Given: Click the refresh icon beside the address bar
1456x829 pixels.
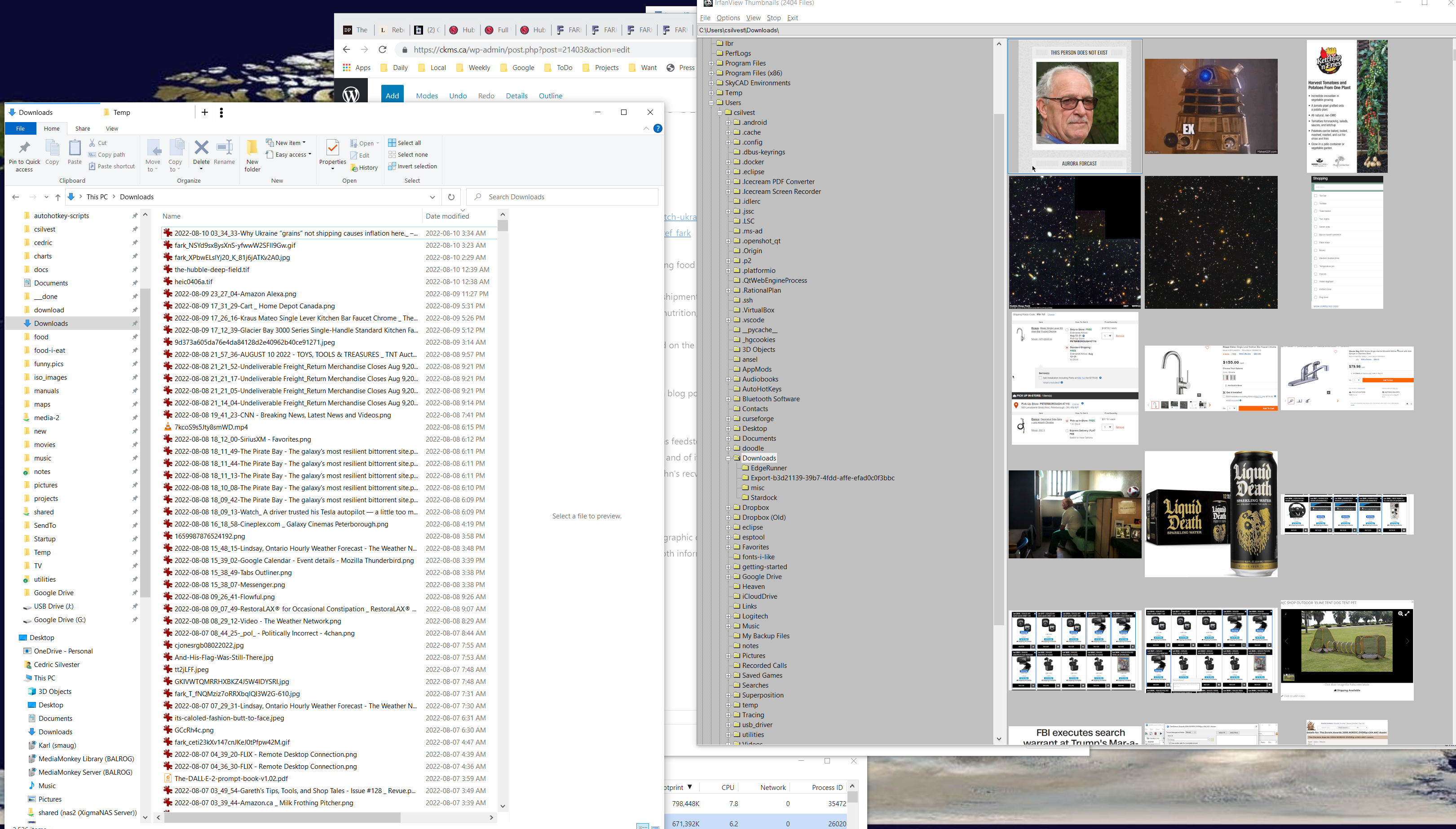Looking at the screenshot, I should 451,197.
